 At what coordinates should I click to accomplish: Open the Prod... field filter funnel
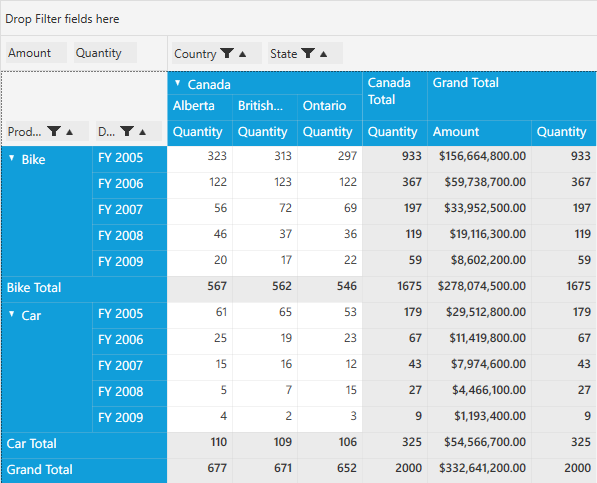click(x=54, y=131)
